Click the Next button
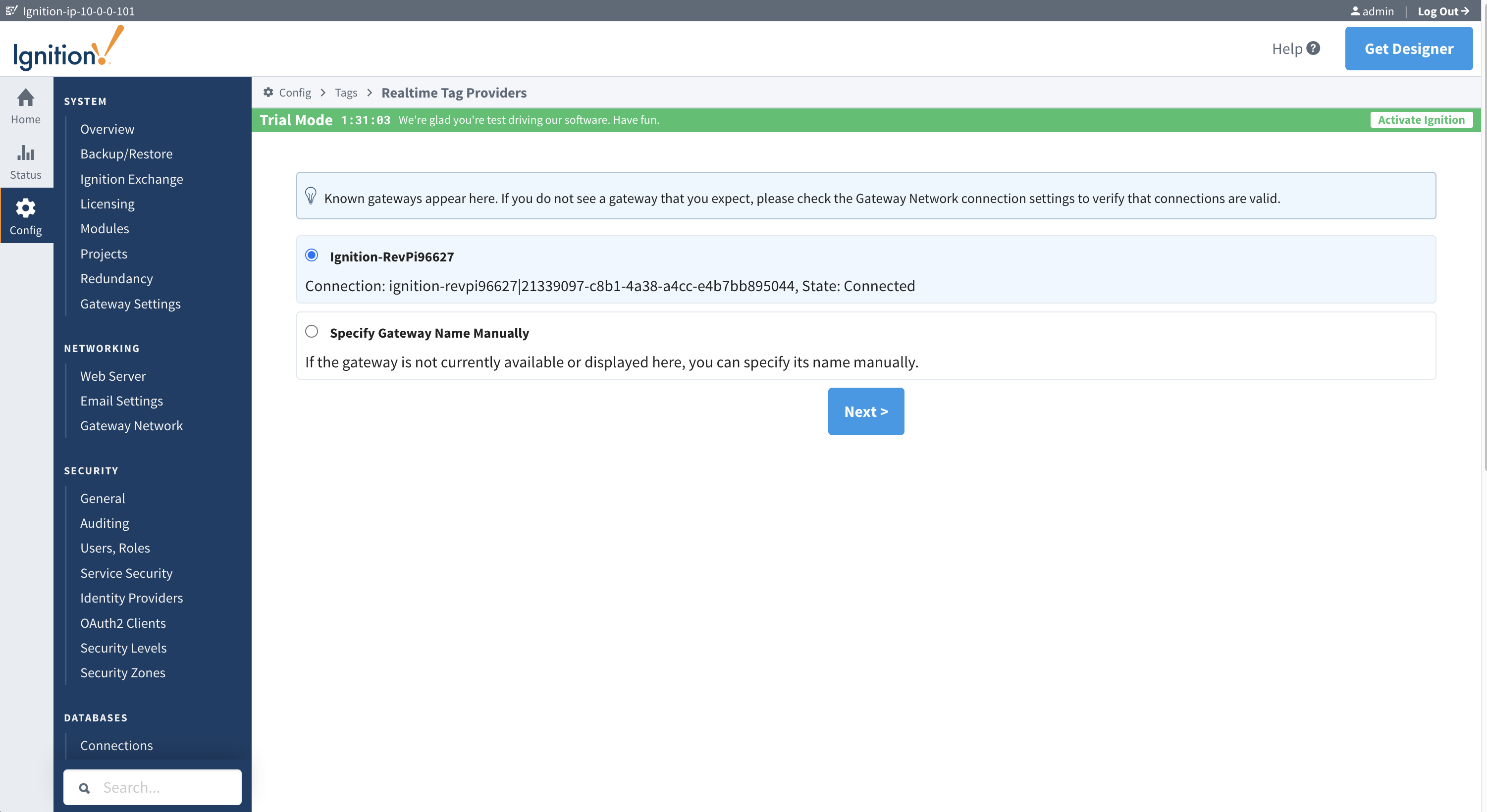Viewport: 1487px width, 812px height. [x=865, y=411]
